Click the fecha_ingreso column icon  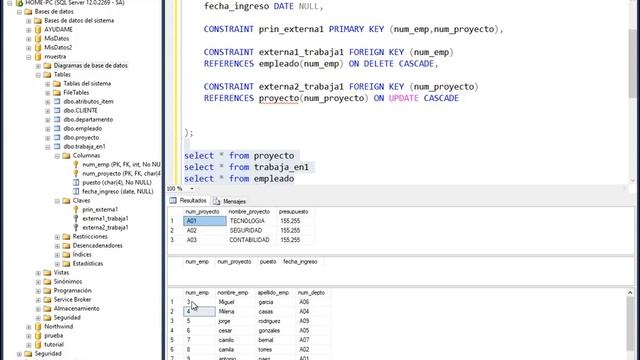[76, 191]
